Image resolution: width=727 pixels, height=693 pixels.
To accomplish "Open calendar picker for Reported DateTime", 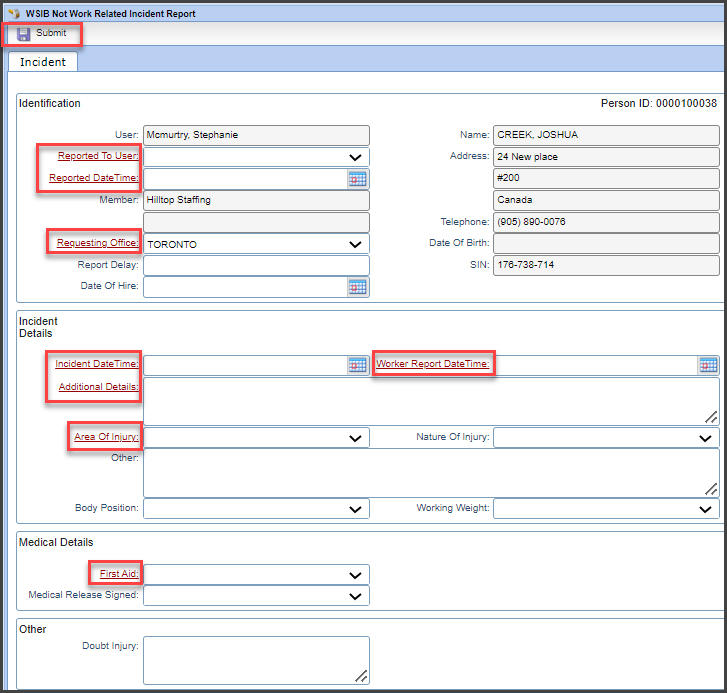I will pyautogui.click(x=357, y=179).
